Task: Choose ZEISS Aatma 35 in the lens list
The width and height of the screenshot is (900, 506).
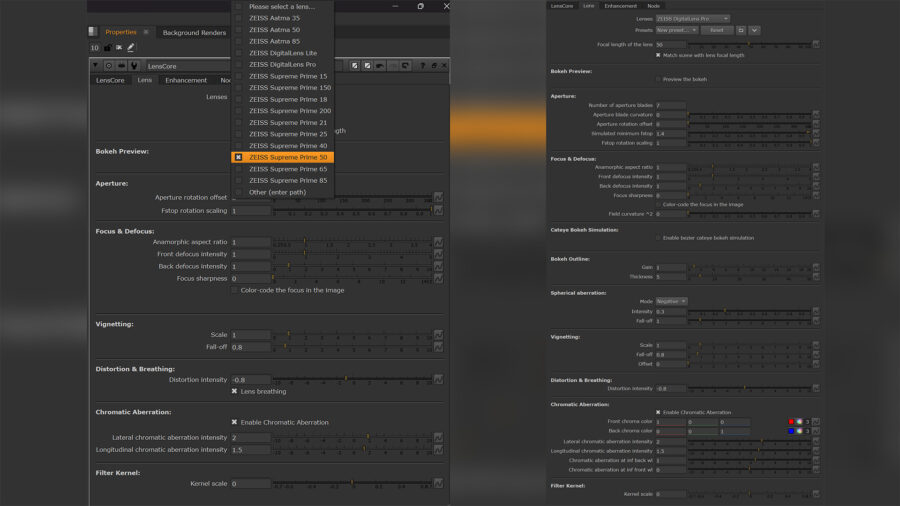Action: (x=282, y=18)
